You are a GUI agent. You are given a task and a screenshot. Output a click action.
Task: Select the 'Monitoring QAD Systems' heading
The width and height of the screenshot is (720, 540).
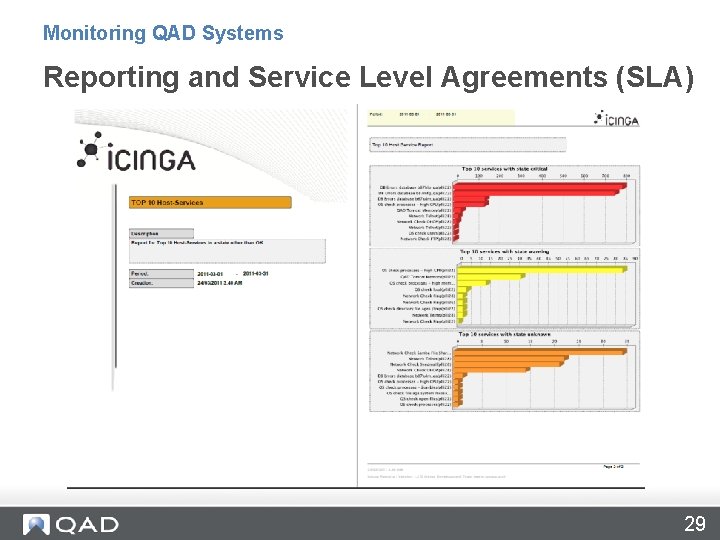coord(163,33)
